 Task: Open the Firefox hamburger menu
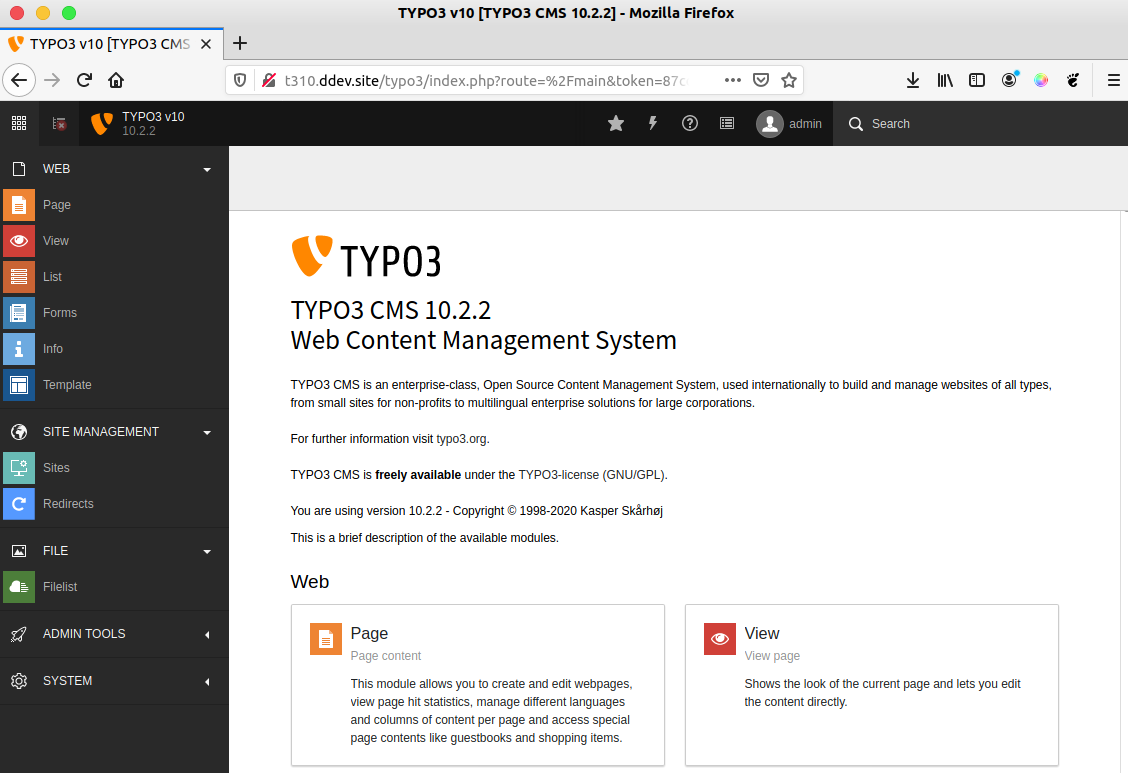coord(1114,80)
